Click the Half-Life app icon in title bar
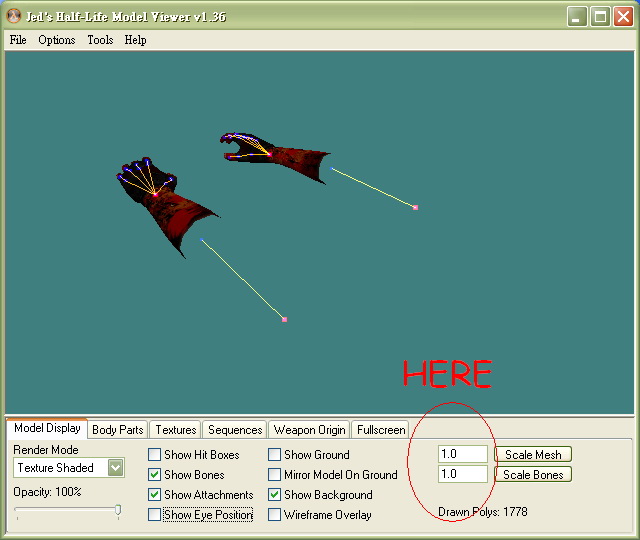 [14, 16]
